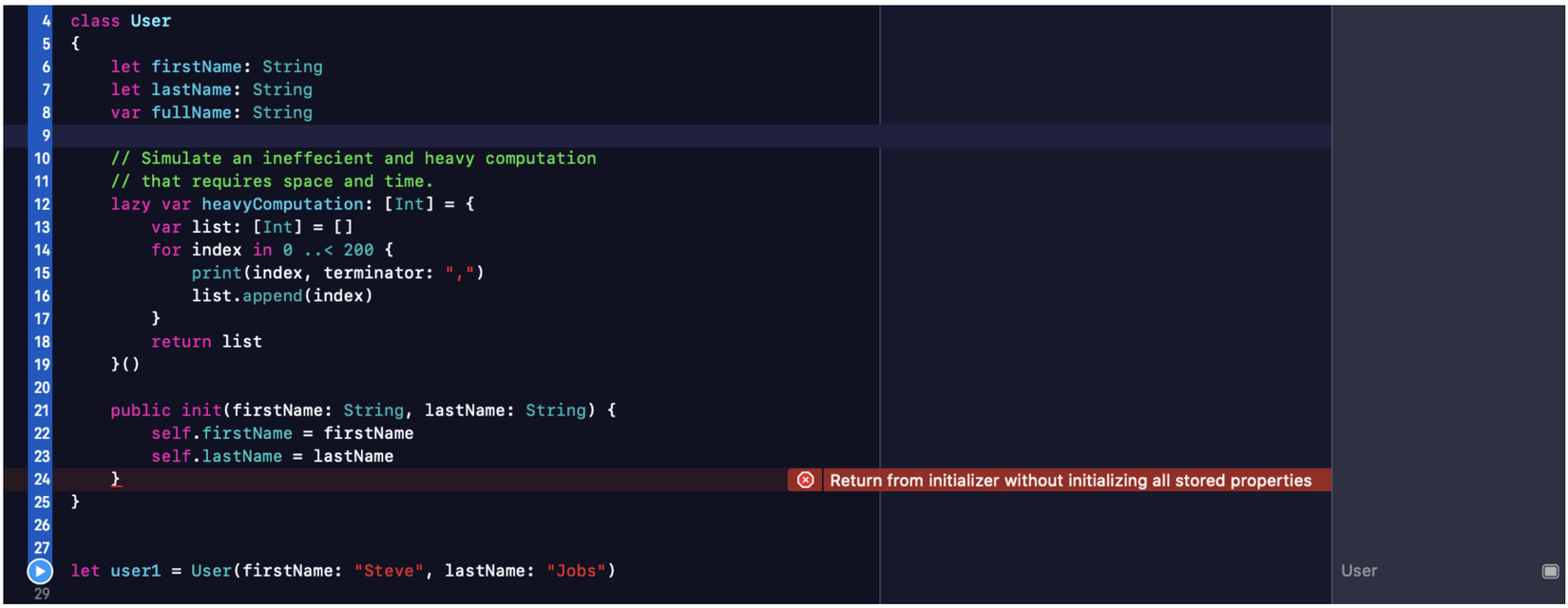The image size is (1568, 608).
Task: Click line number 24 in the gutter
Action: coord(42,479)
